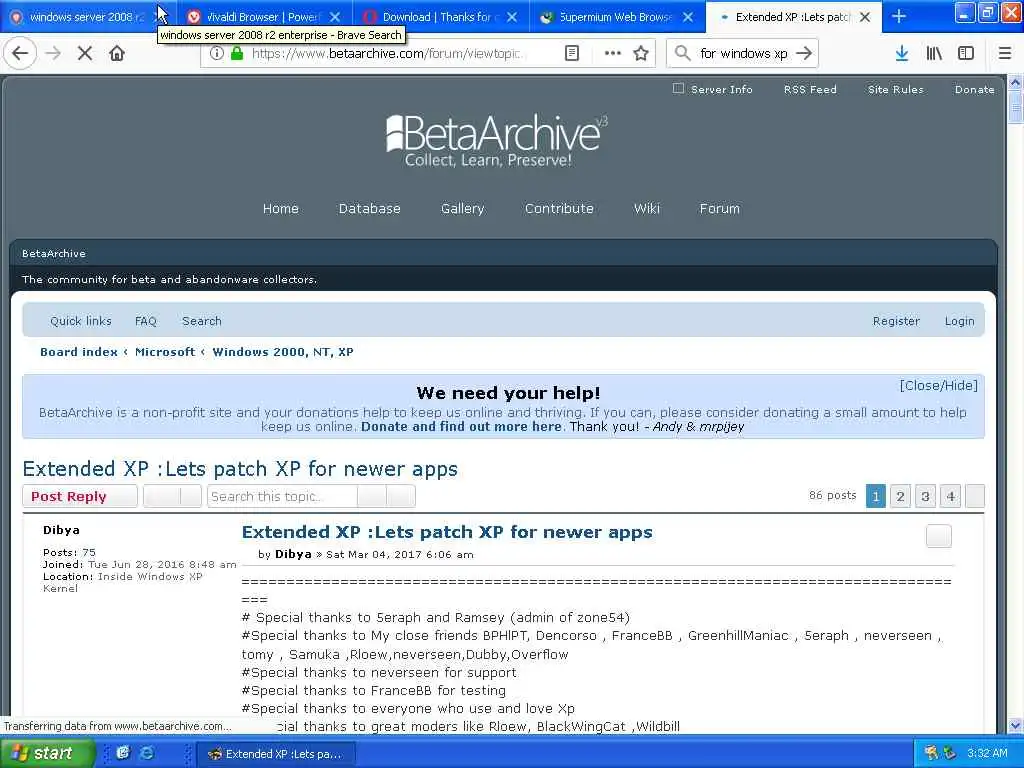Screen dimensions: 1024x768
Task: Click the BetaArchive logo
Action: [x=496, y=140]
